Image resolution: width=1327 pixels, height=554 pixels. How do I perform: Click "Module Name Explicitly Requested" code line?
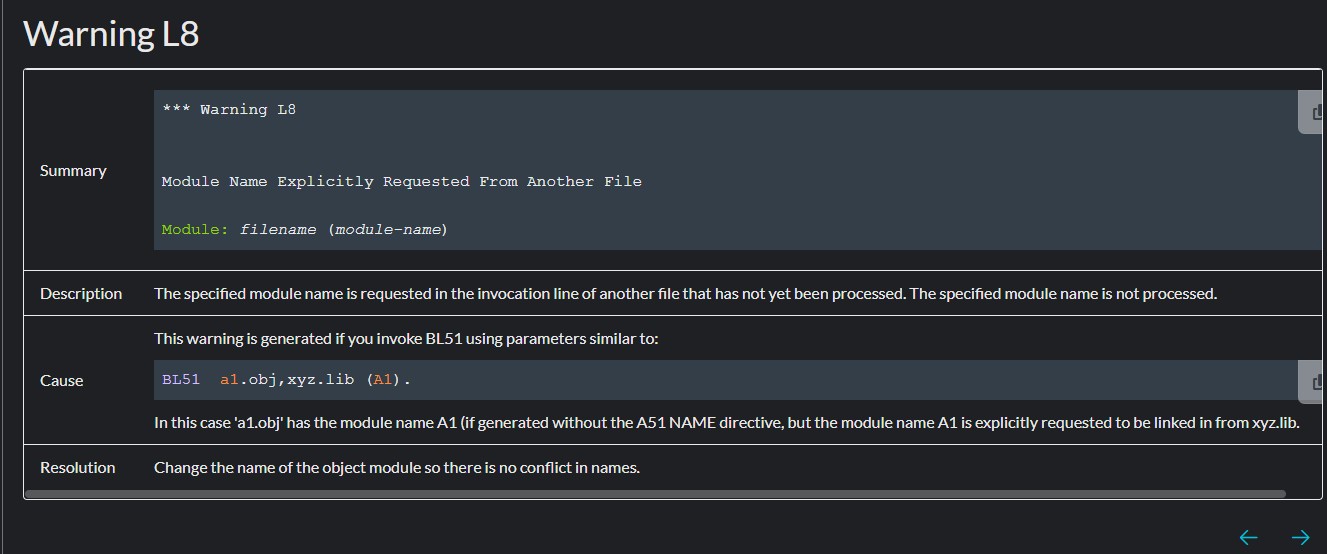tap(401, 182)
